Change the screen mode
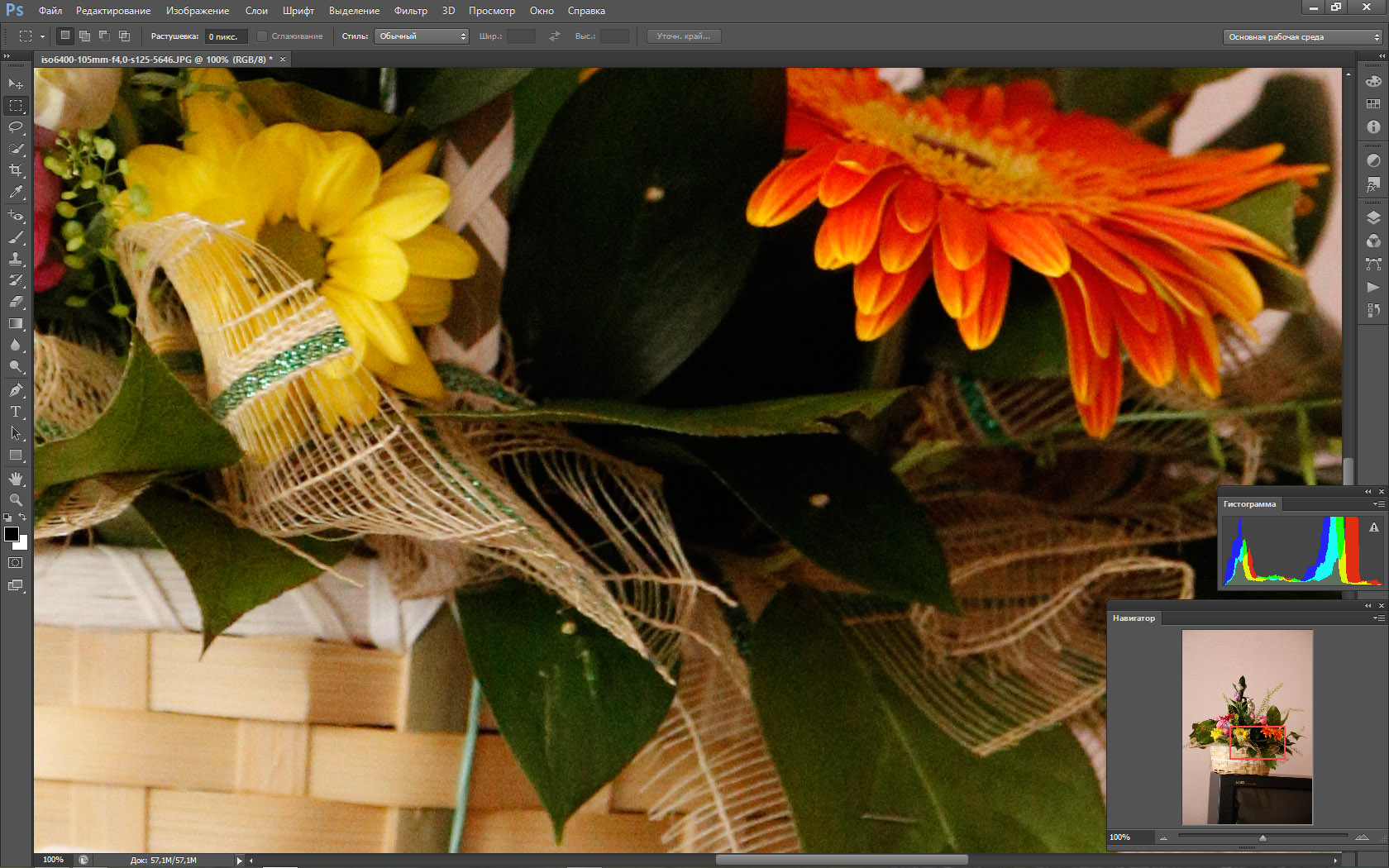1389x868 pixels. click(x=16, y=585)
